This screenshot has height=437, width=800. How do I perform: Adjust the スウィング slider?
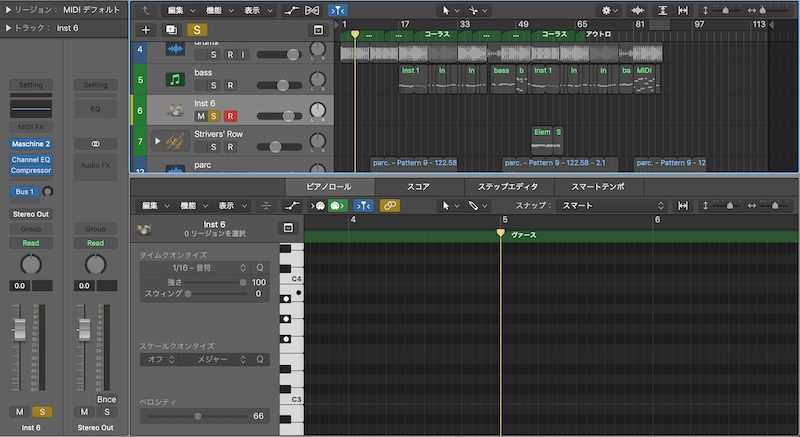click(216, 294)
